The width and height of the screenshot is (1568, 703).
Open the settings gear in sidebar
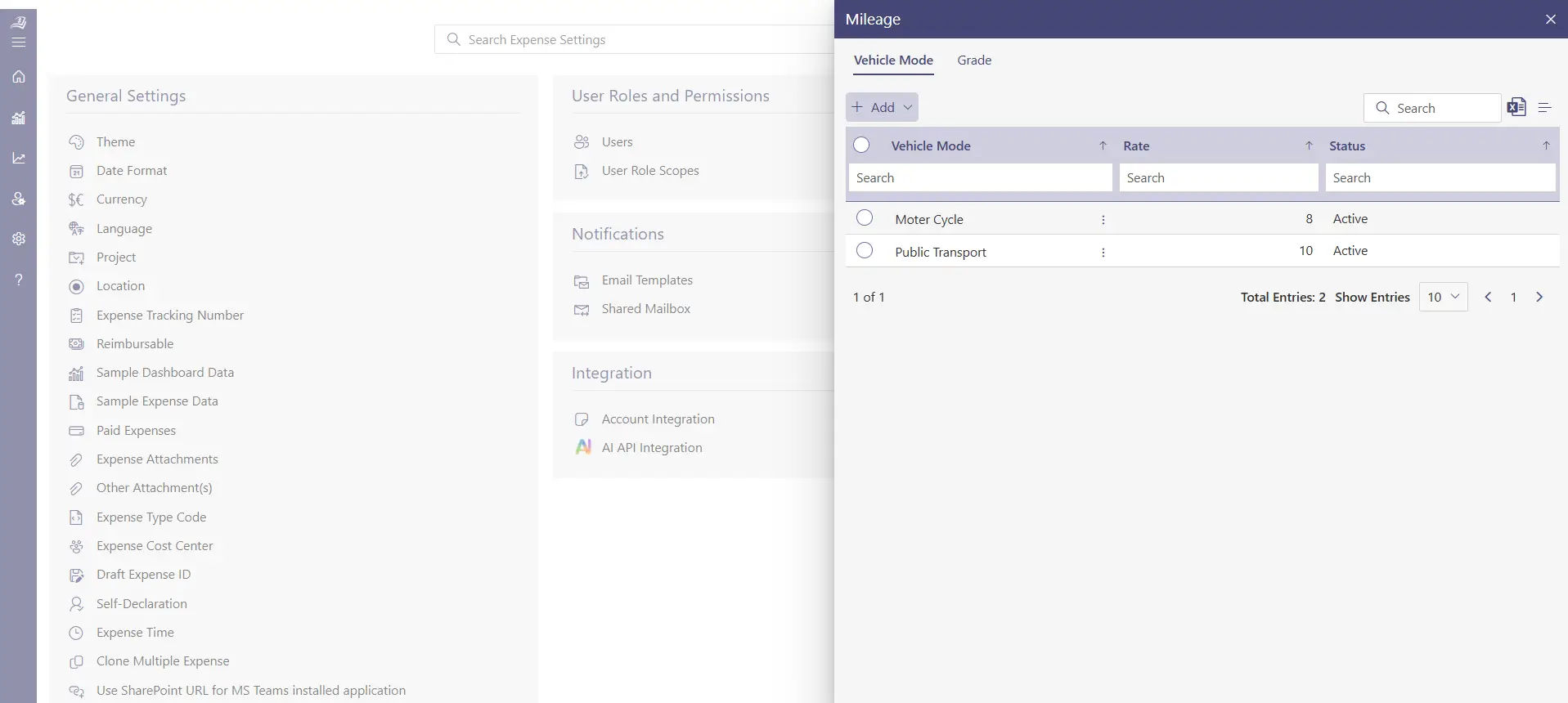point(18,239)
